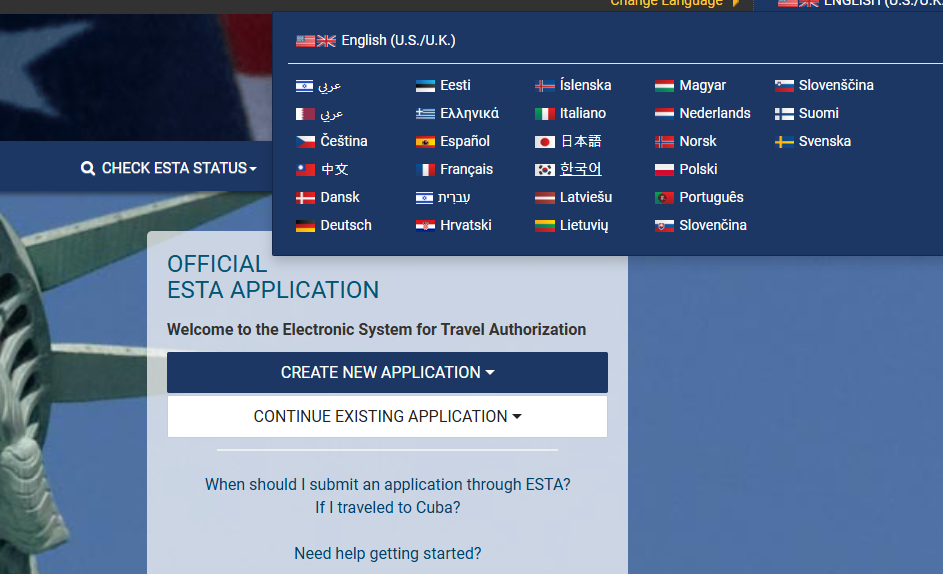Click the Dutch flag icon next to Nederlands
Image resolution: width=943 pixels, height=574 pixels.
pos(664,114)
